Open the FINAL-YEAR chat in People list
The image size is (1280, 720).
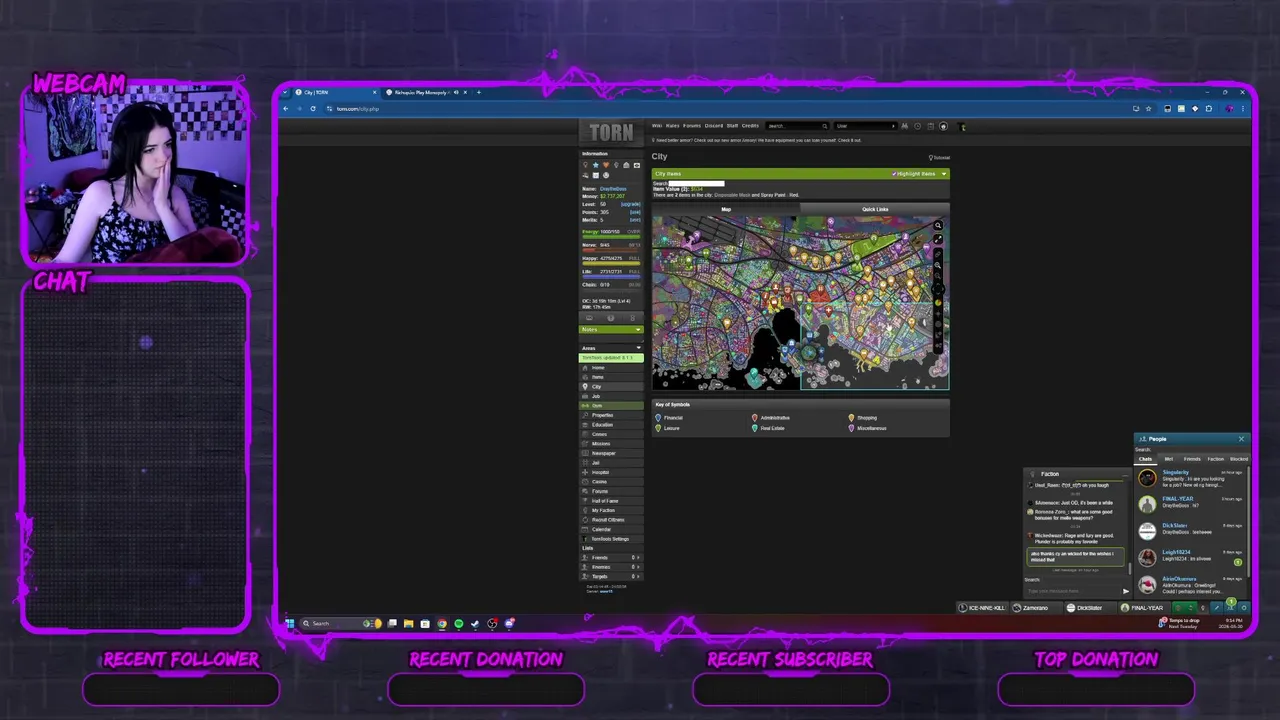(x=1191, y=503)
